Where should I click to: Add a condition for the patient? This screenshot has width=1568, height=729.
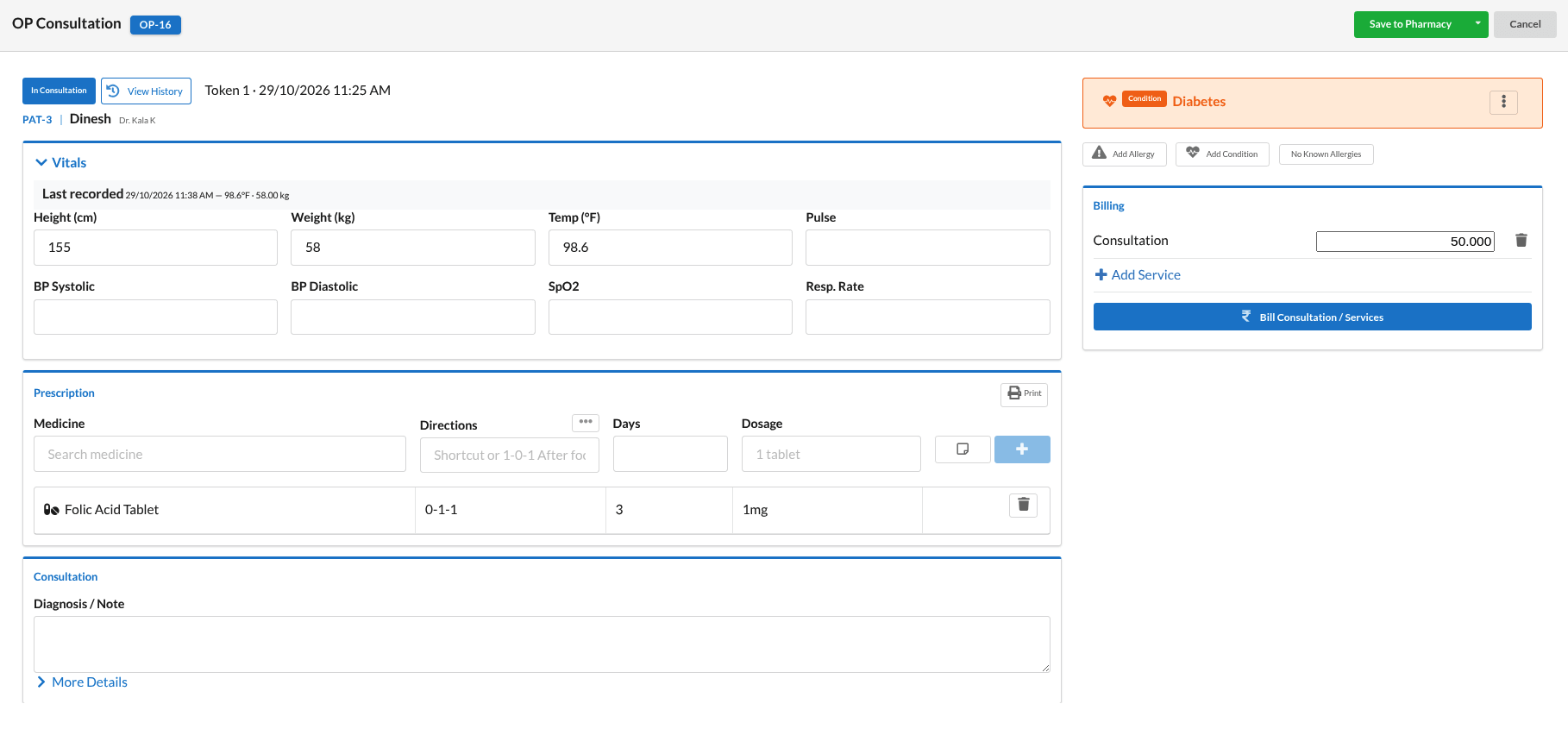coord(1222,154)
